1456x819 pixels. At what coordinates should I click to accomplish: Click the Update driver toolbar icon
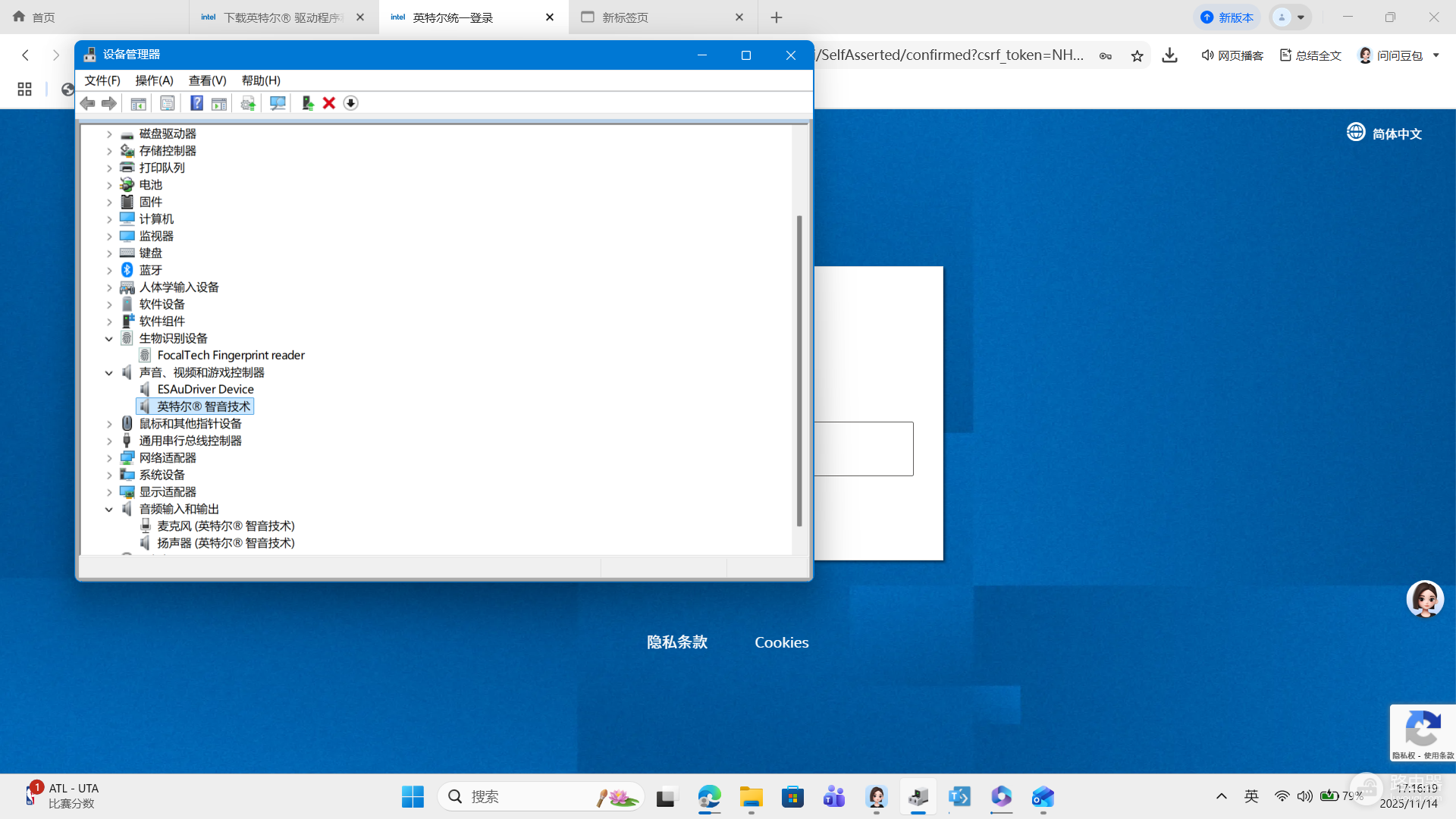pos(248,103)
